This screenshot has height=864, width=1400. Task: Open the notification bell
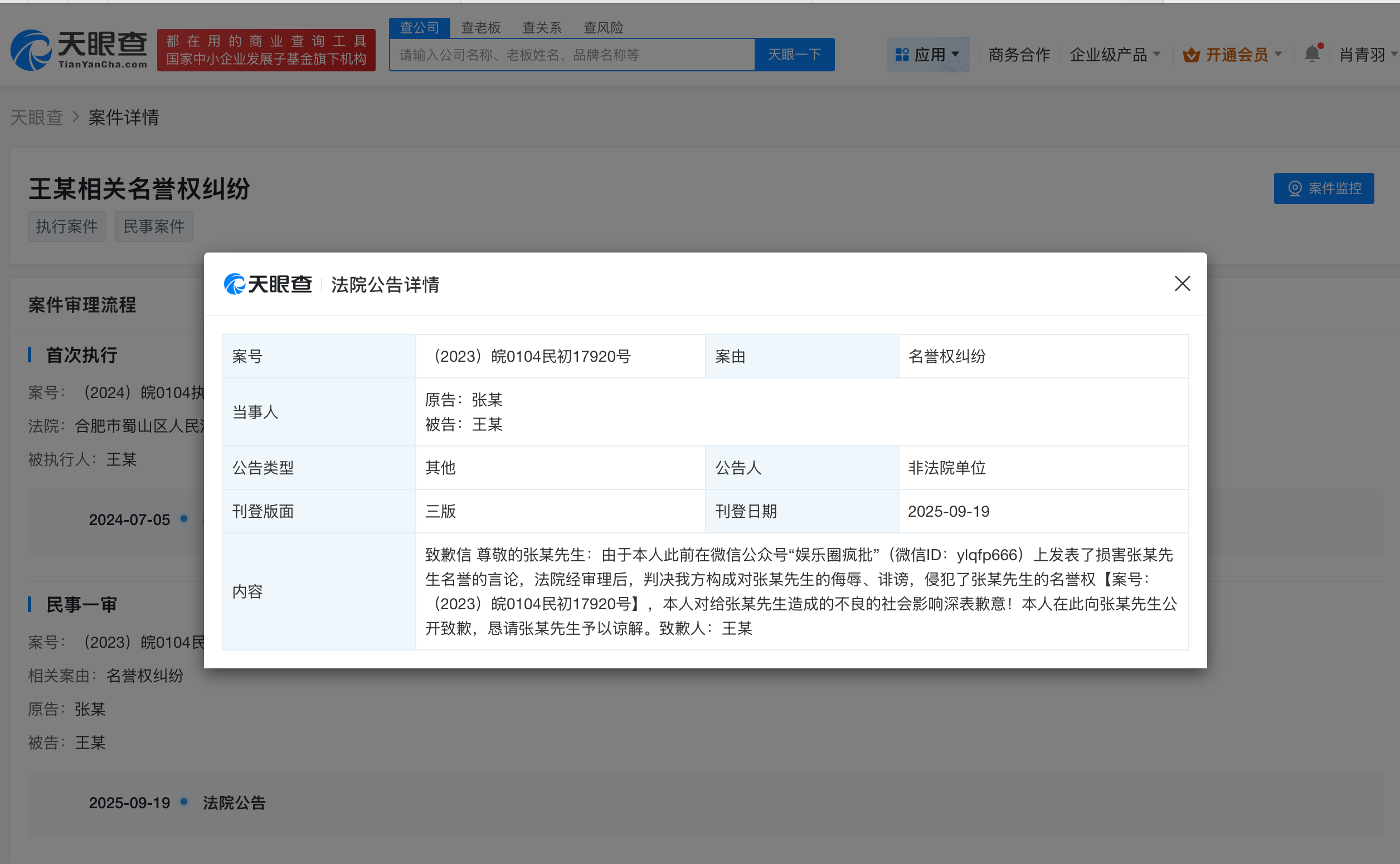point(1312,54)
